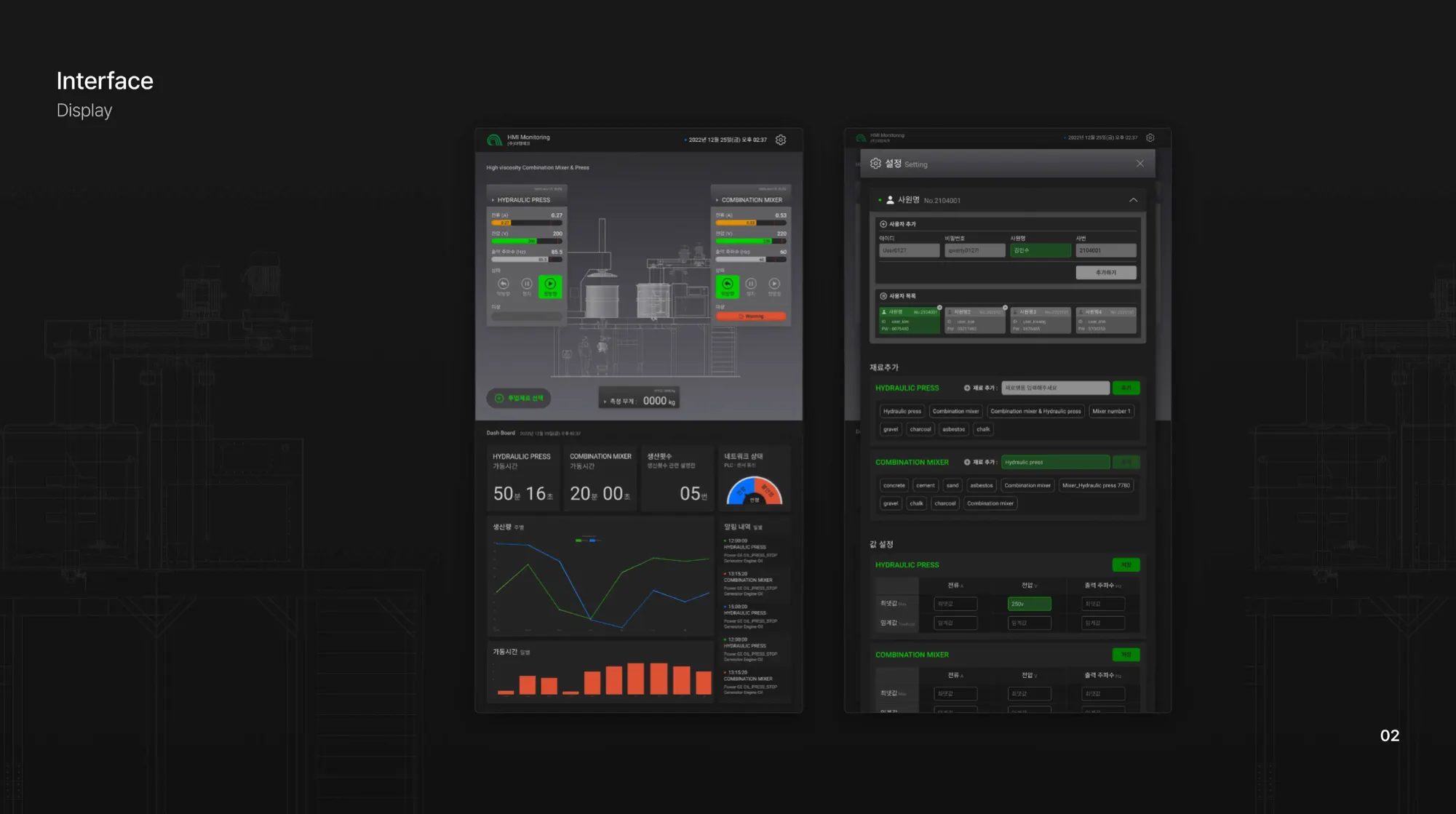Close the 설정 Setting dialog
Viewport: 1456px width, 814px height.
(x=1139, y=164)
